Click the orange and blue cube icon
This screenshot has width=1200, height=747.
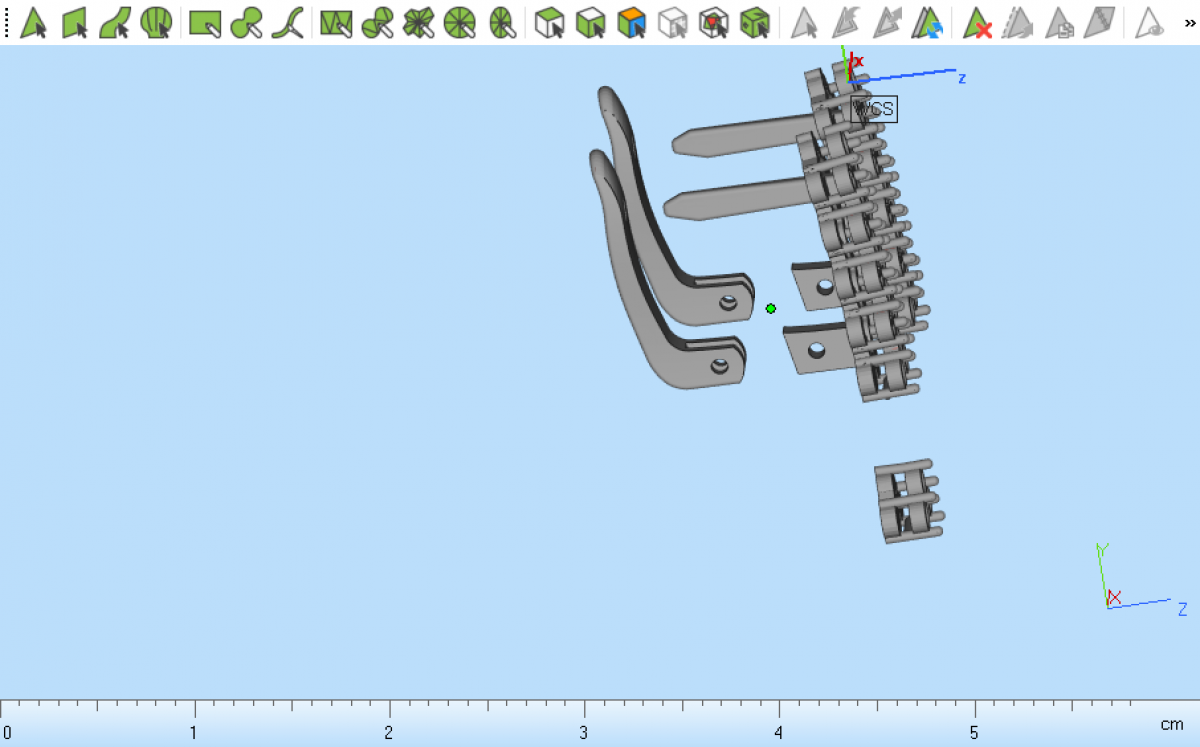click(631, 22)
